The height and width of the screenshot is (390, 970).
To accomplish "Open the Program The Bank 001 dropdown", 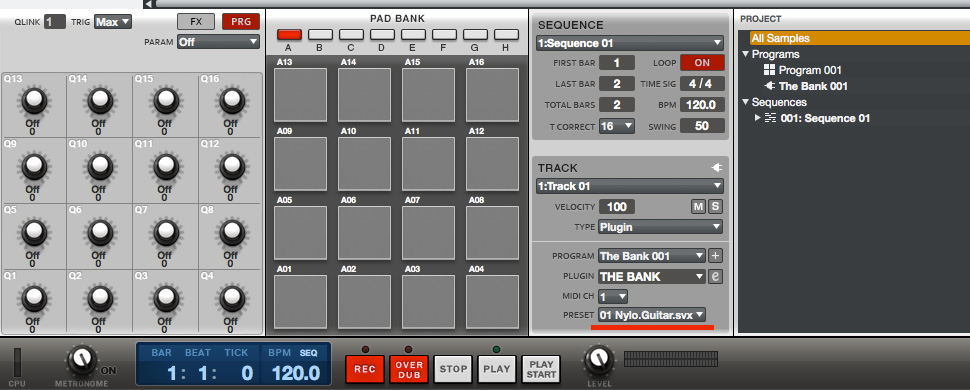I will coord(651,256).
